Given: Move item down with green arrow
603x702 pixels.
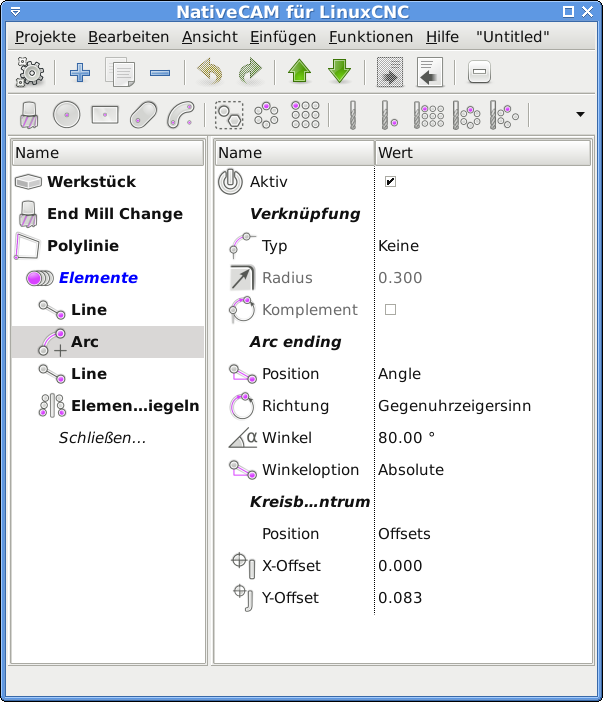Looking at the screenshot, I should click(339, 72).
